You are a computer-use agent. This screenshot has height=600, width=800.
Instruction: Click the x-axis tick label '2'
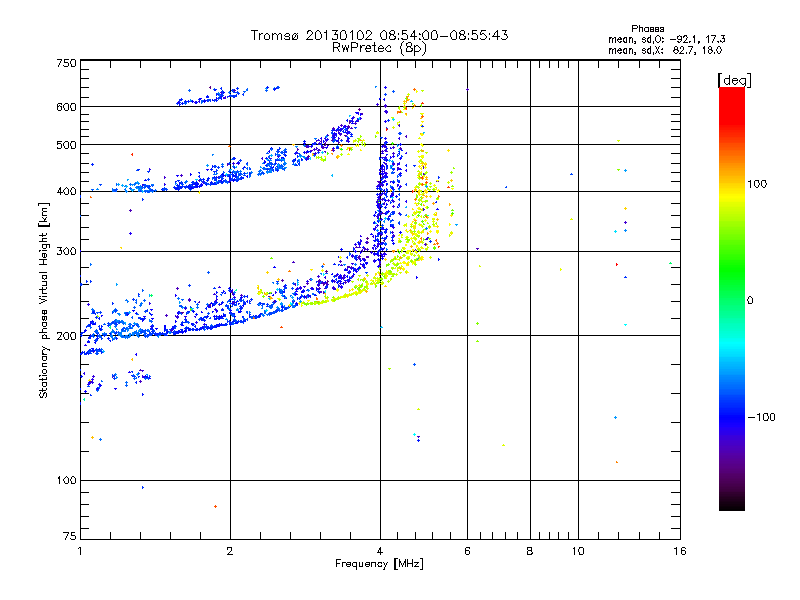pos(230,551)
